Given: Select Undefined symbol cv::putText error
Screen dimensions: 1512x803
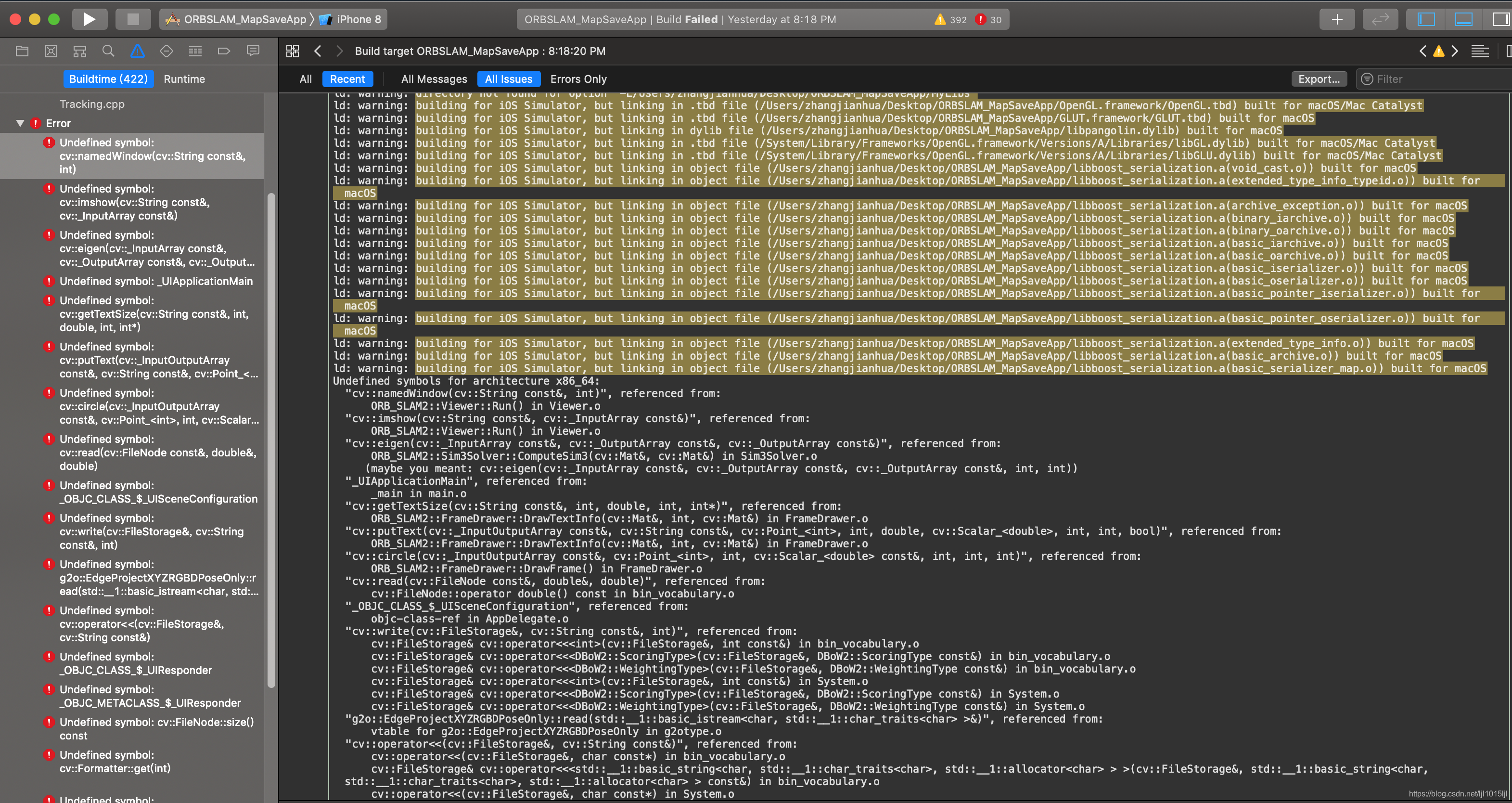Looking at the screenshot, I should coord(132,360).
